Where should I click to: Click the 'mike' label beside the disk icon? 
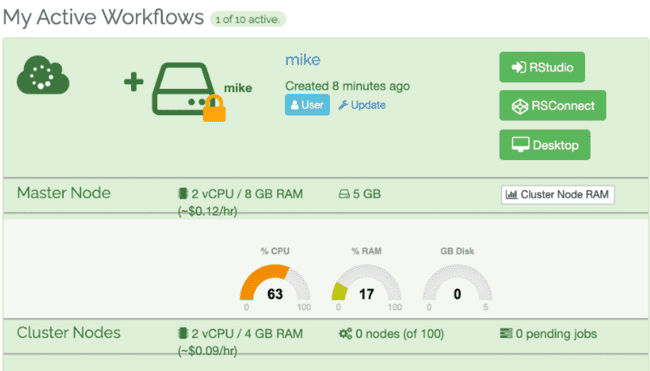tap(238, 88)
